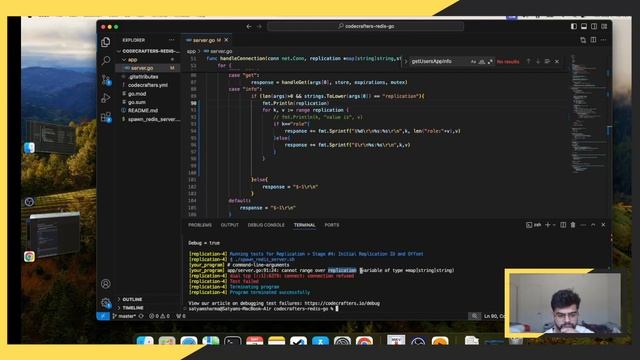Toggle Use Regular Expression in Find widget
The height and width of the screenshot is (360, 640).
490,61
